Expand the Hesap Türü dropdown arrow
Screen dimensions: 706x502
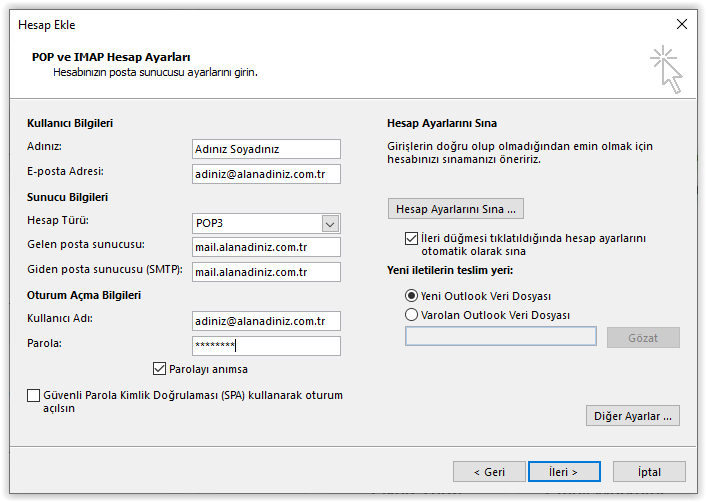[x=330, y=224]
